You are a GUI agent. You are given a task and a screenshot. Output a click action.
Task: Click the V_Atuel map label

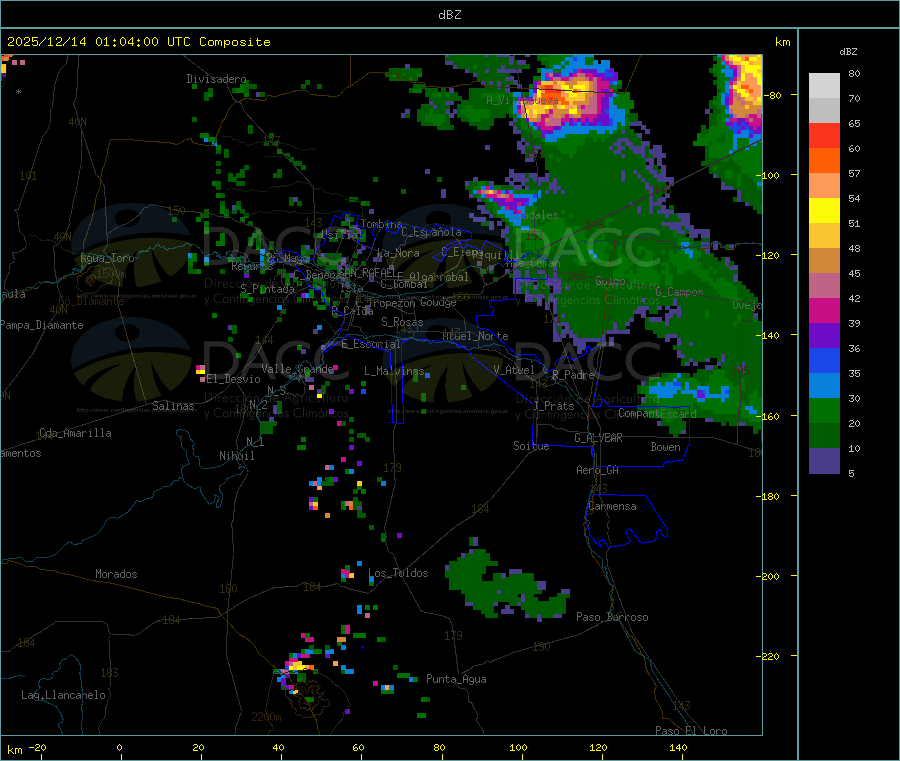(514, 370)
